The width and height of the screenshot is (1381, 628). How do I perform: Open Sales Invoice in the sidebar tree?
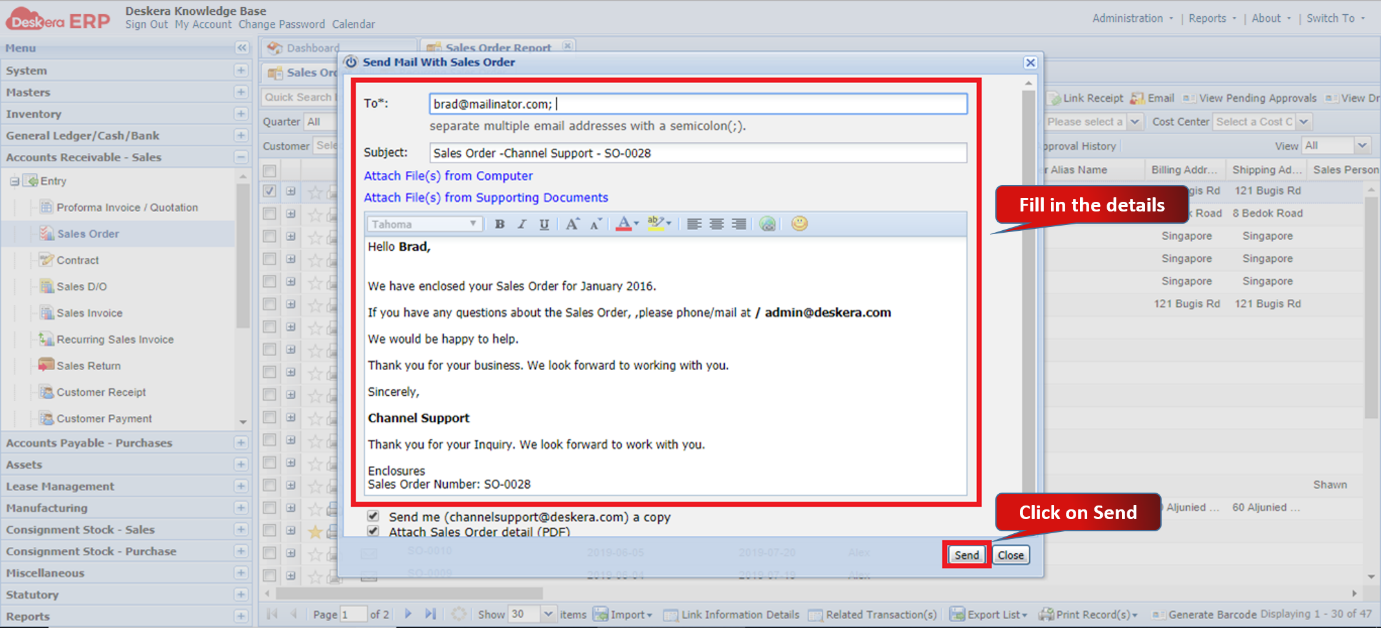pyautogui.click(x=90, y=313)
